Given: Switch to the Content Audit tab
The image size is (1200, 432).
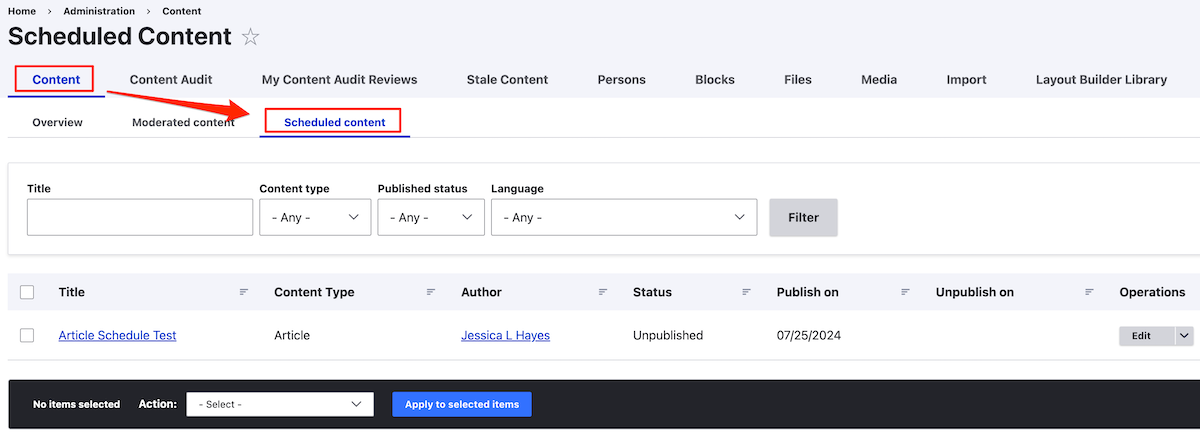Looking at the screenshot, I should coord(171,80).
